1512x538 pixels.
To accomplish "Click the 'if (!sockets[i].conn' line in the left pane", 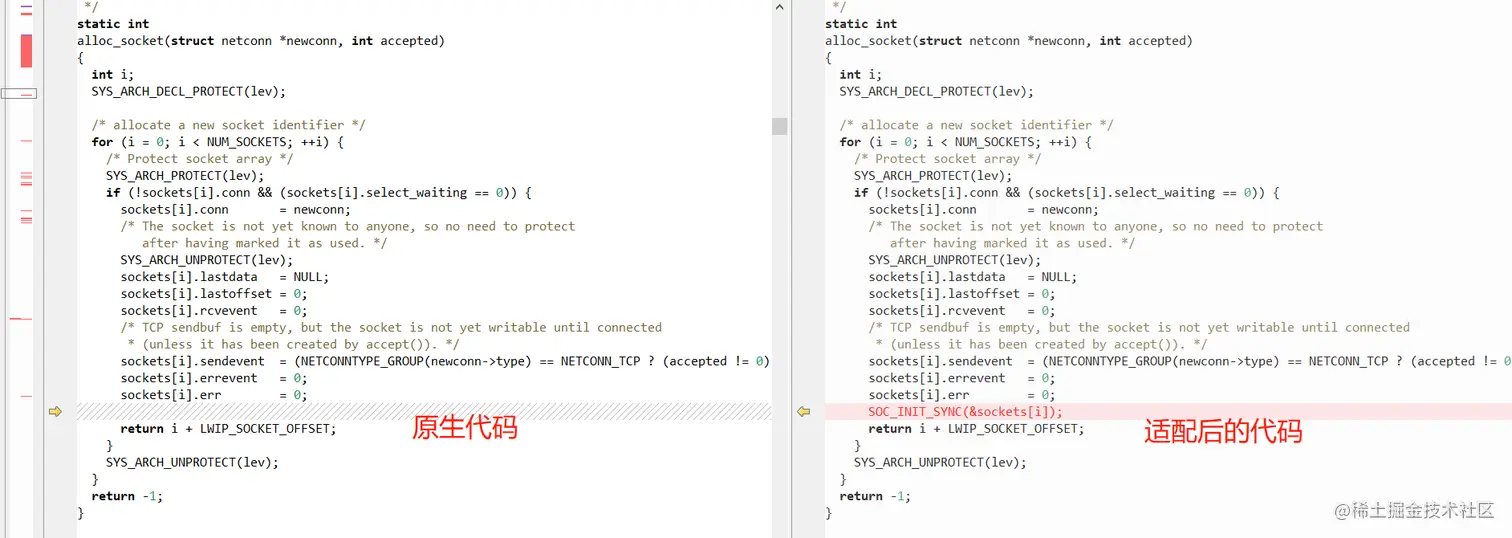I will pos(318,193).
